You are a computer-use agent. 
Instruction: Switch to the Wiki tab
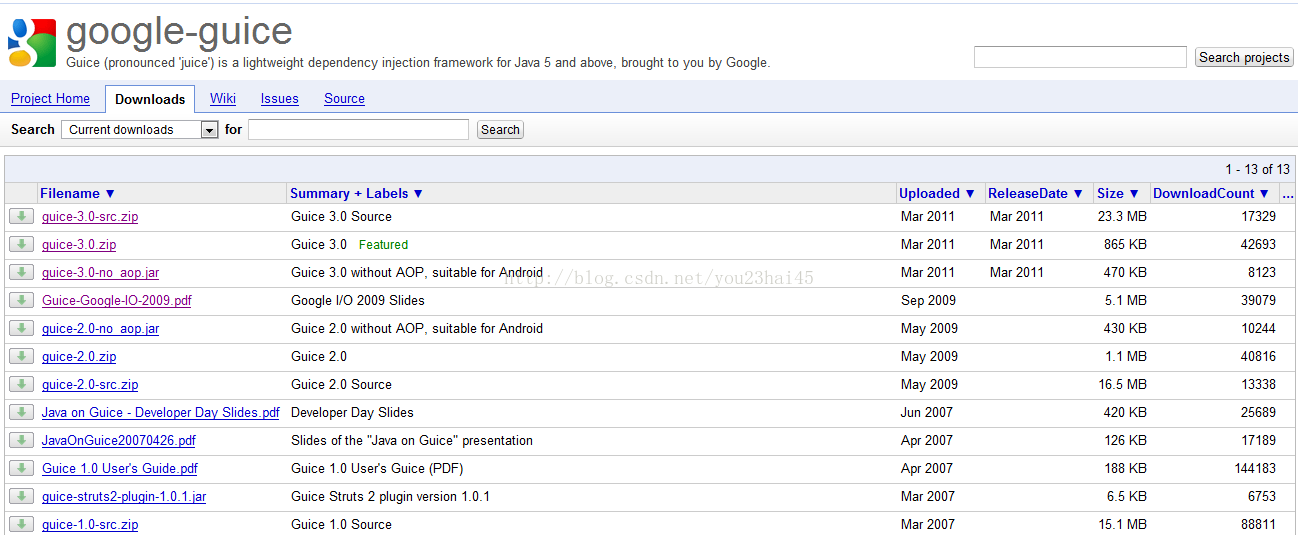coord(223,99)
